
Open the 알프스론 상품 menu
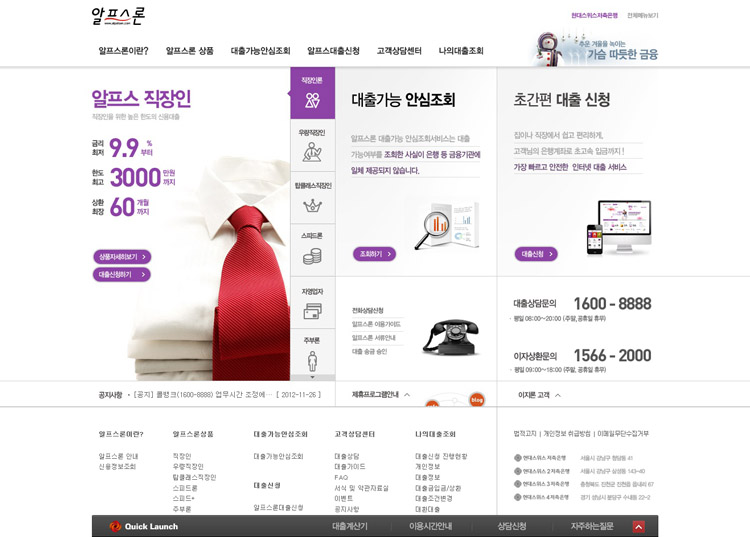(189, 51)
